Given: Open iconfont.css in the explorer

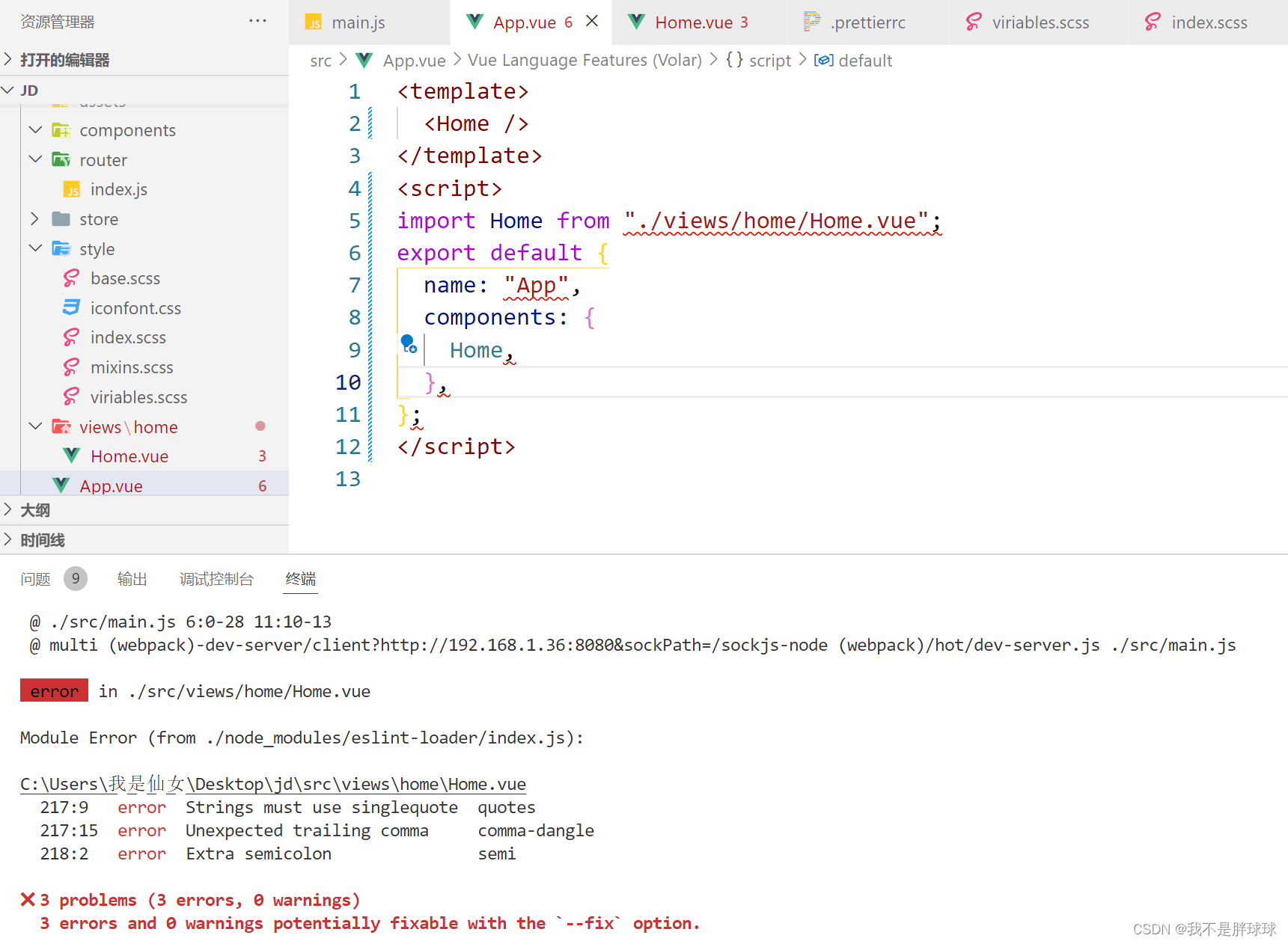Looking at the screenshot, I should (135, 308).
